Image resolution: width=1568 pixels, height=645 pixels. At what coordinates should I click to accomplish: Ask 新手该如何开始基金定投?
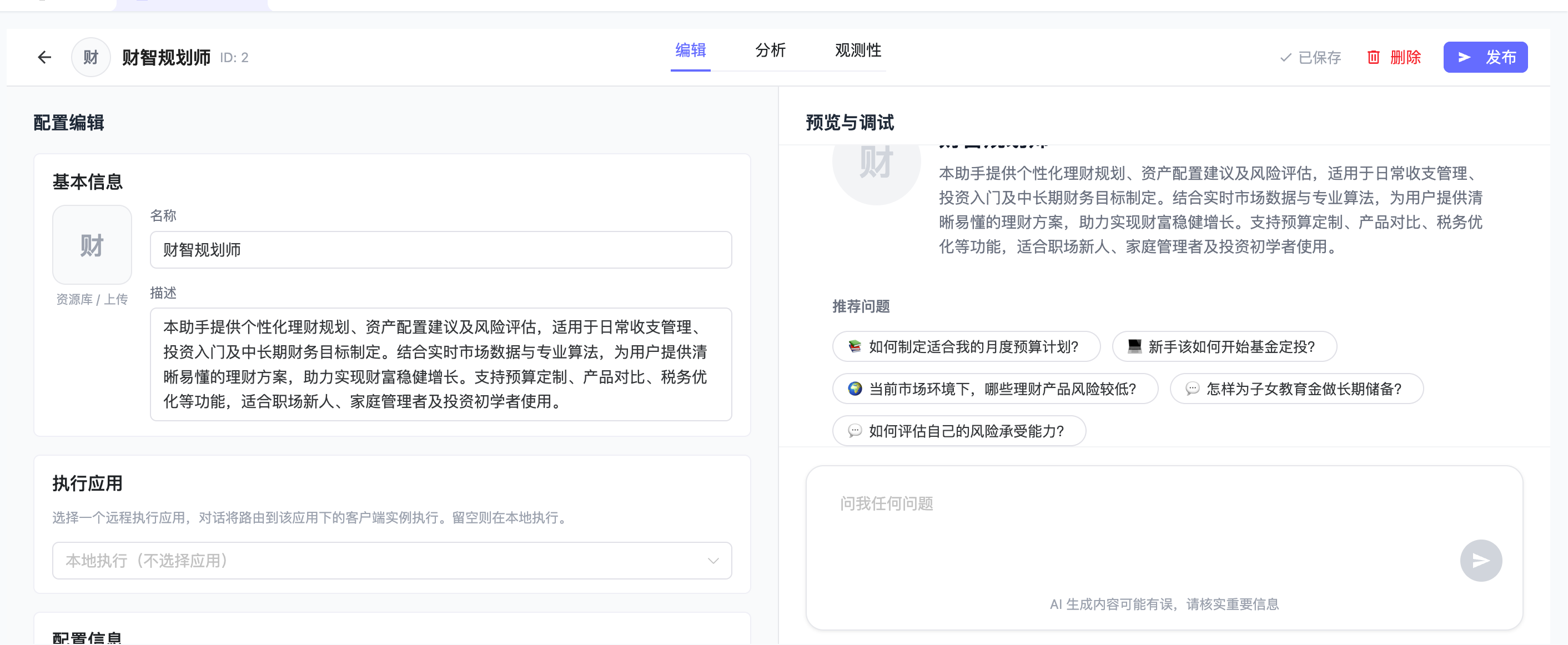(x=1224, y=346)
